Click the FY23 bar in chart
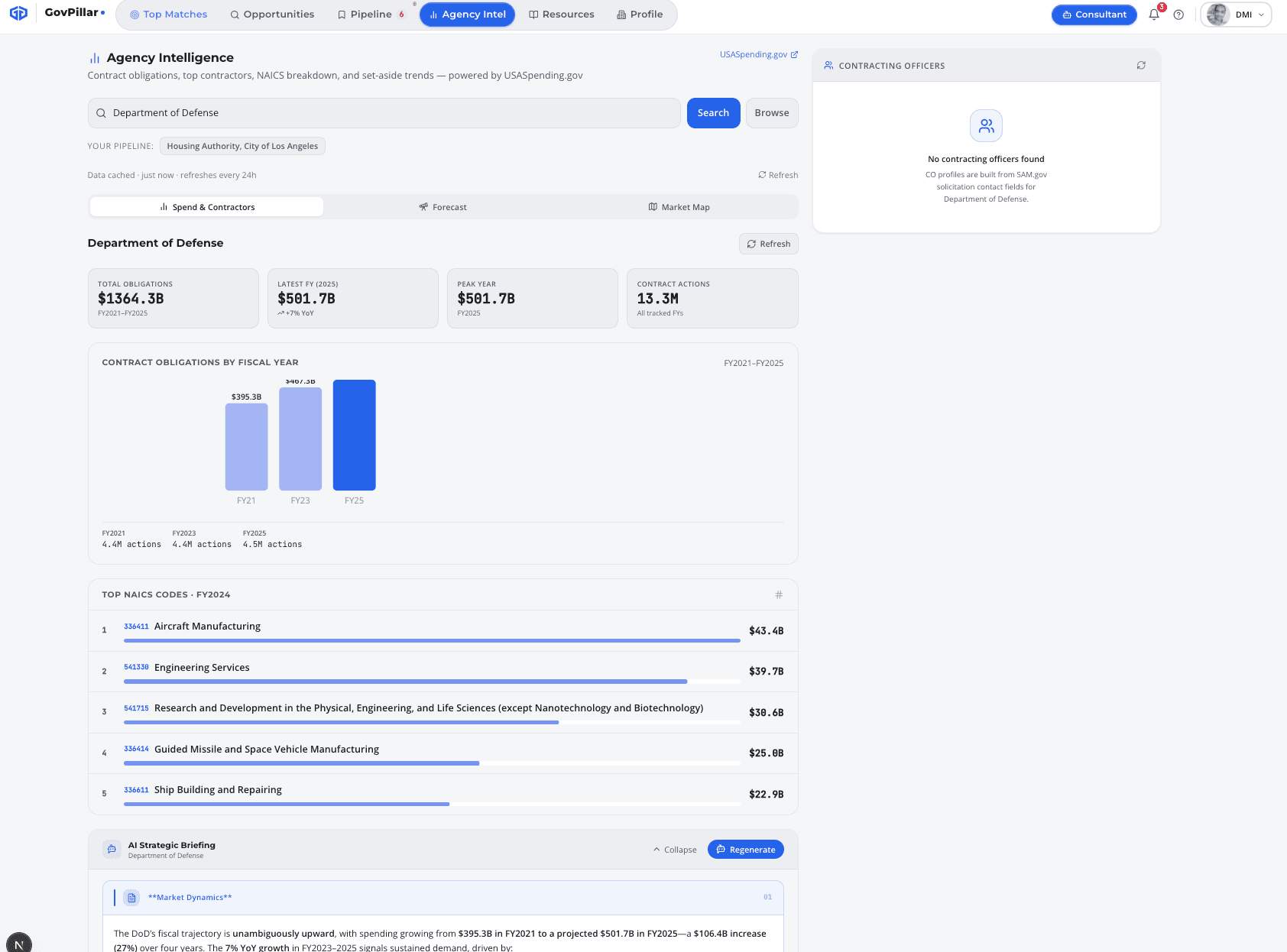 (300, 439)
